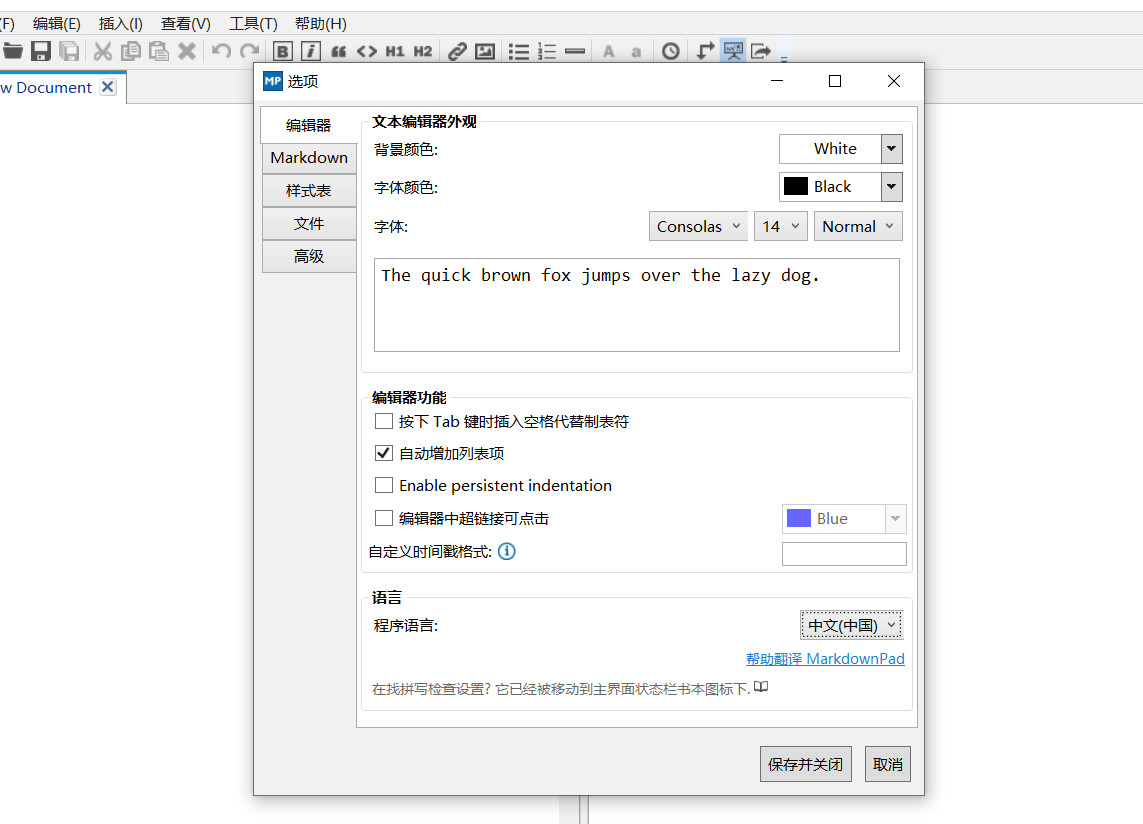The width and height of the screenshot is (1143, 824).
Task: Open the 插入(I) menu
Action: click(x=121, y=23)
